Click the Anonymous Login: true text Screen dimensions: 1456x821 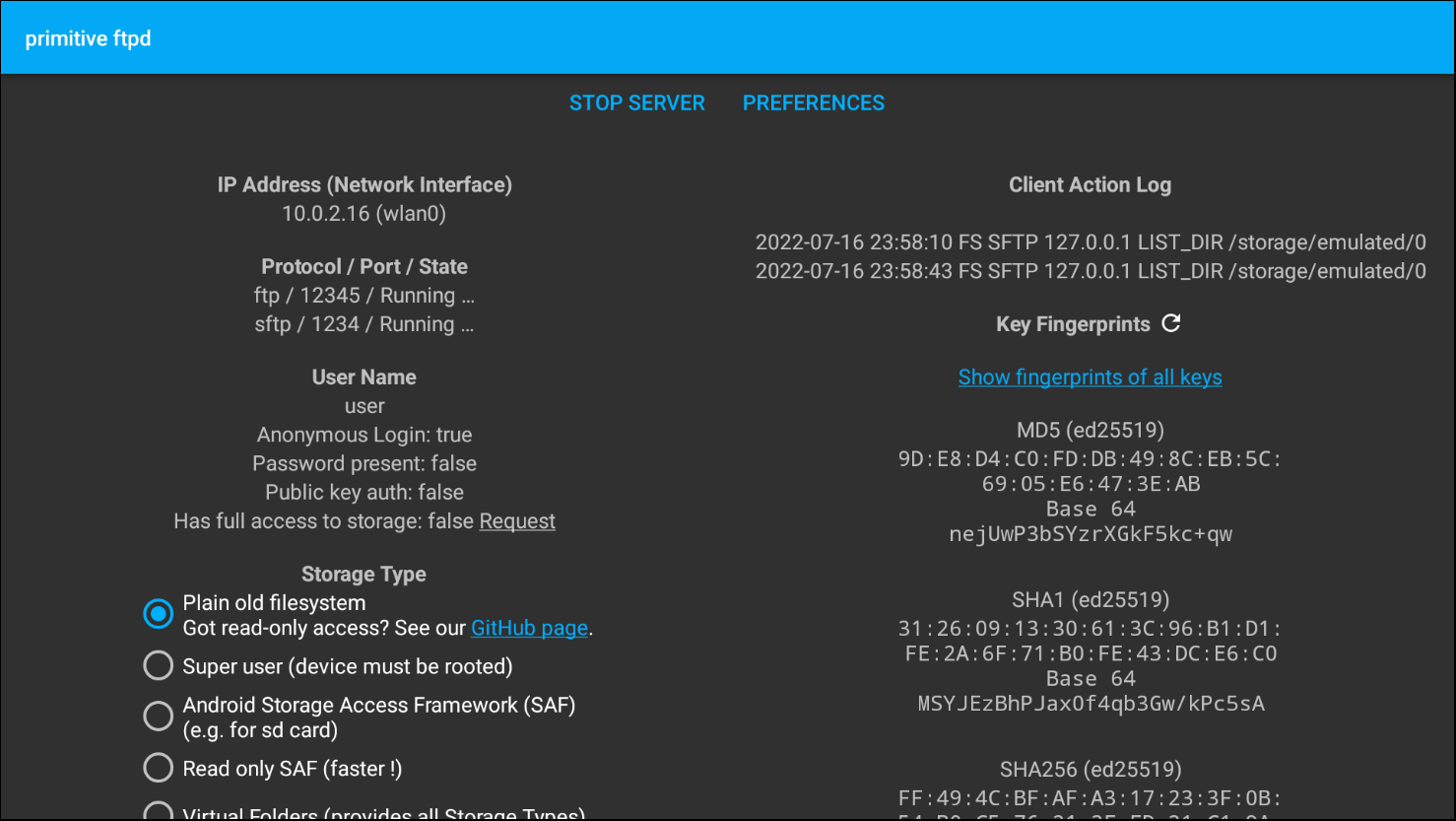click(x=364, y=435)
